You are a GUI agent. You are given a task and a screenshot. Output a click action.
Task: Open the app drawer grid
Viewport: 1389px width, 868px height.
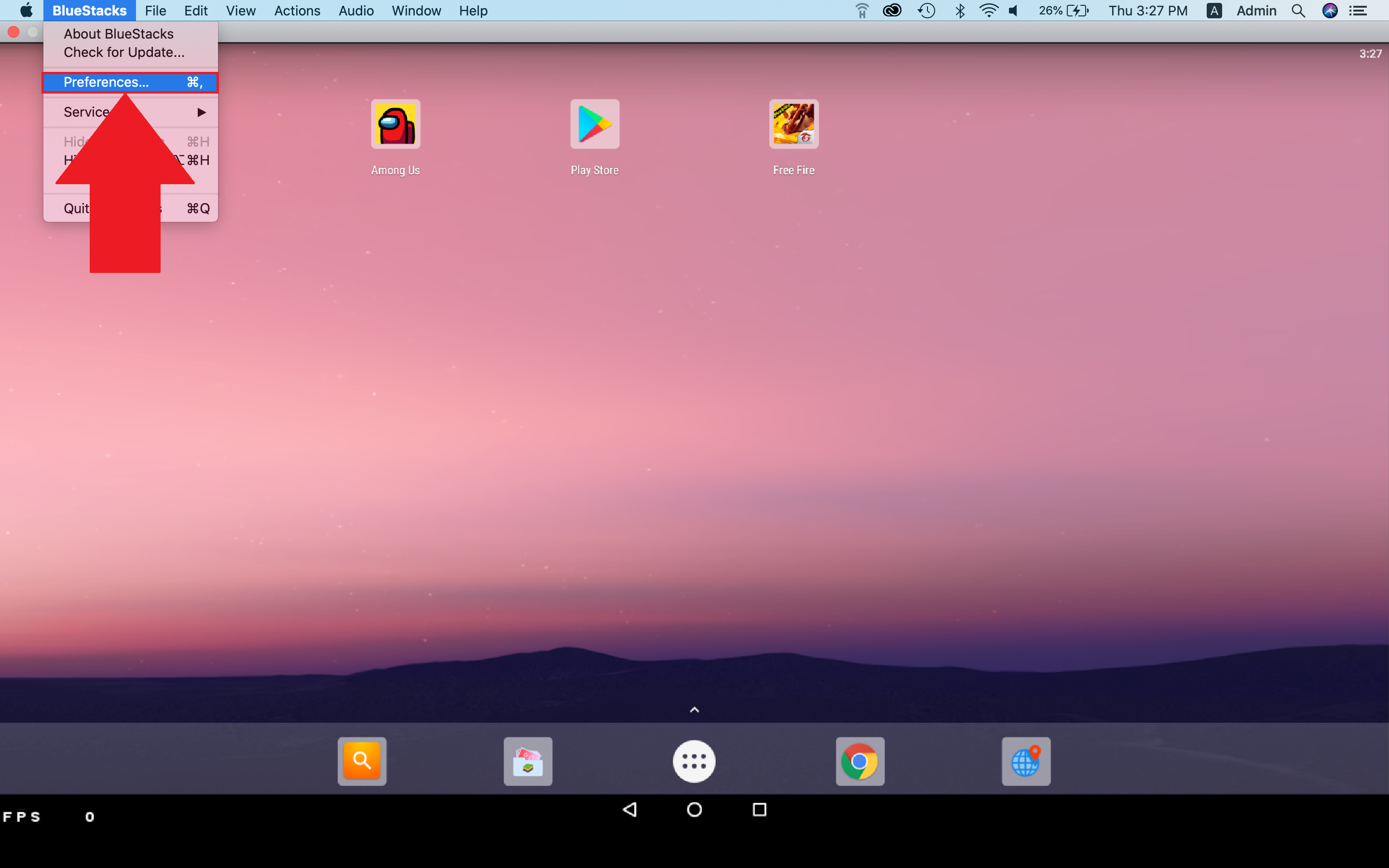[x=694, y=761]
